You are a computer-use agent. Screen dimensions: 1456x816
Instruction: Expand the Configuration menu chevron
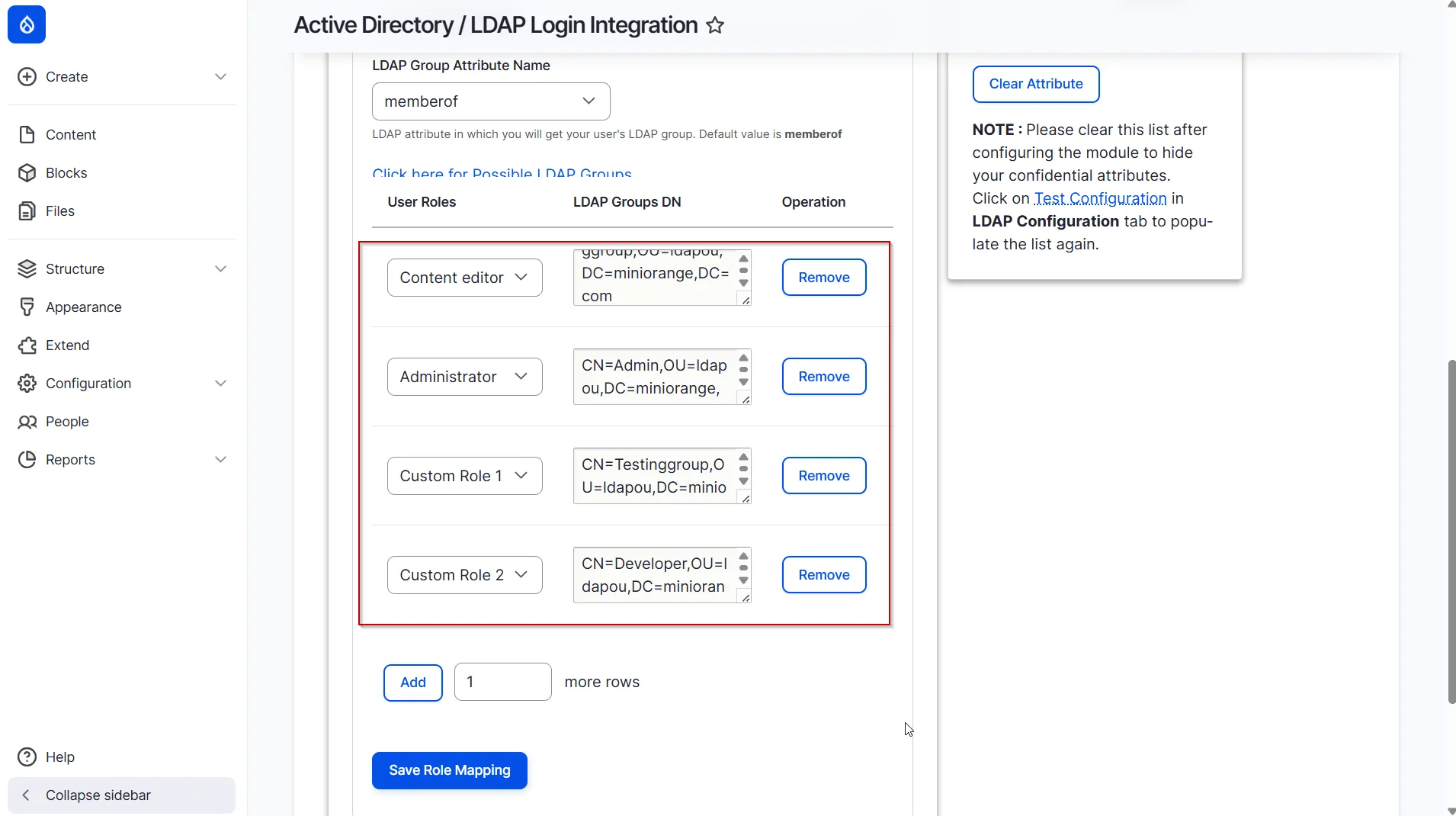pyautogui.click(x=220, y=384)
